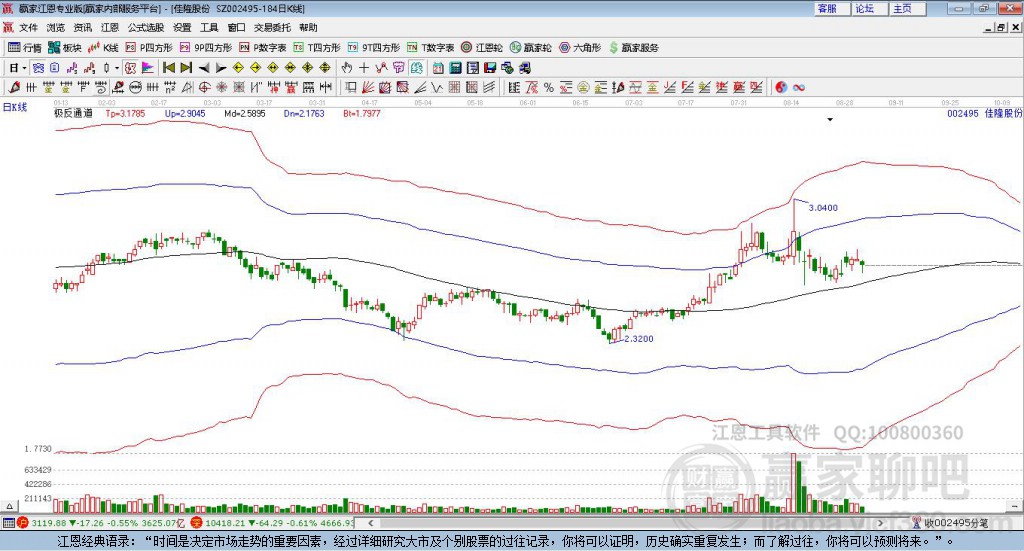Jump to first bar with green skip-back arrow
This screenshot has height=551, width=1024.
(168, 68)
